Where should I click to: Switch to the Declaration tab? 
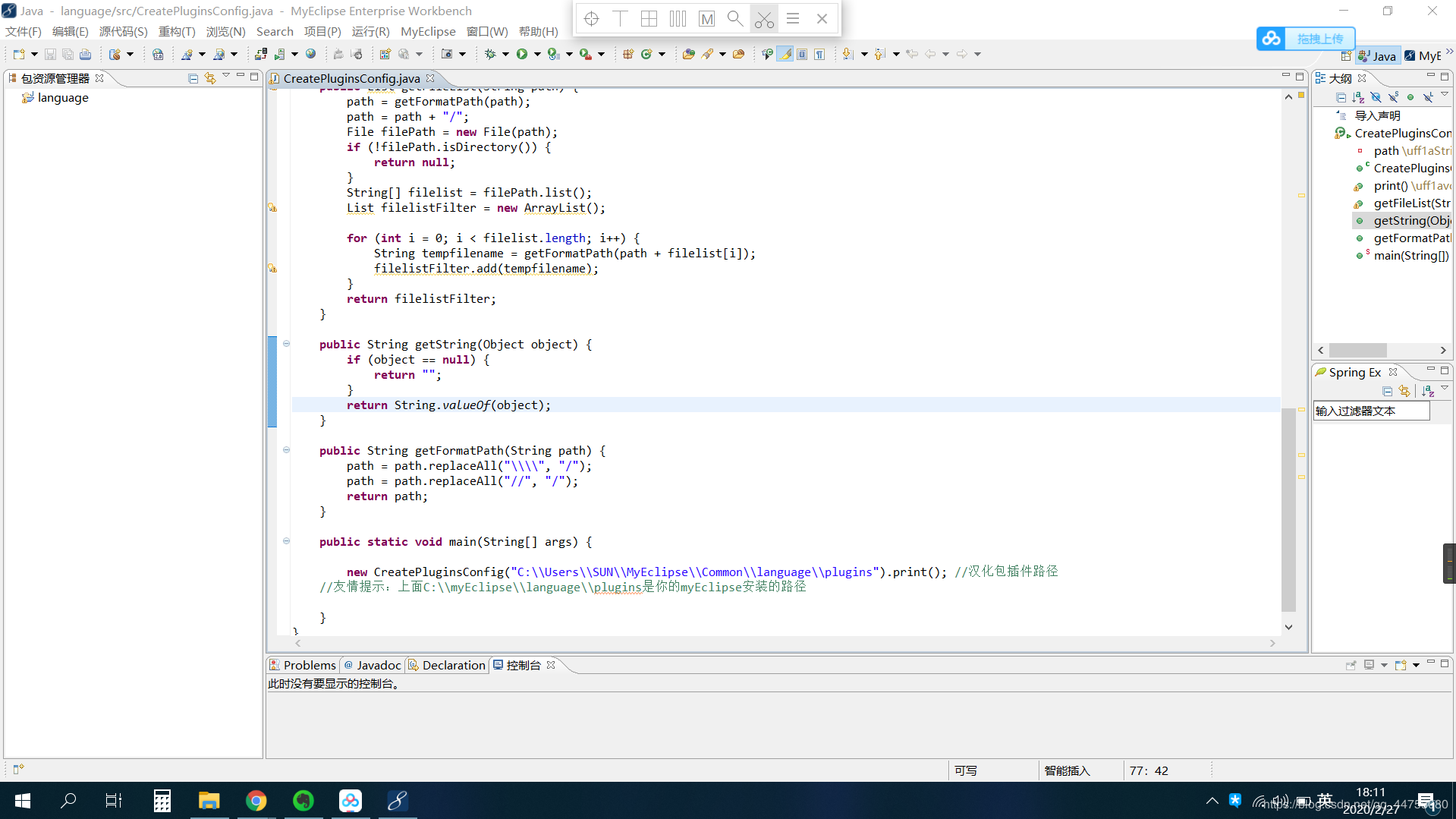click(447, 665)
